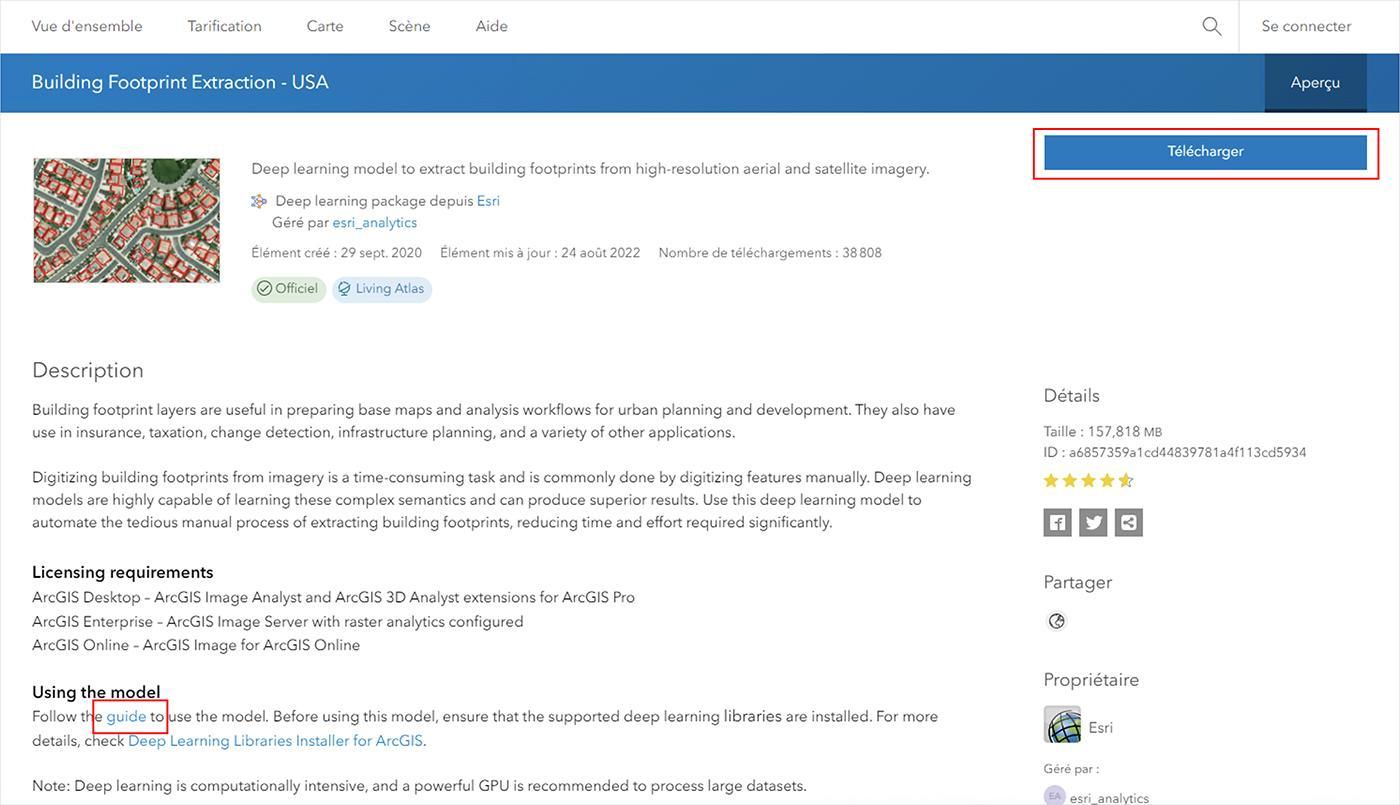
Task: Click the sharing level globe icon
Action: pyautogui.click(x=1056, y=621)
